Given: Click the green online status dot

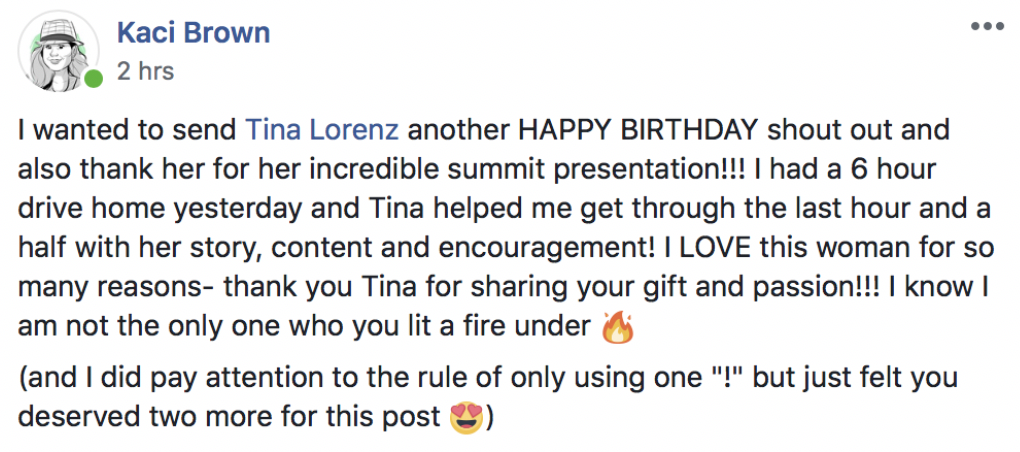Looking at the screenshot, I should pyautogui.click(x=93, y=79).
